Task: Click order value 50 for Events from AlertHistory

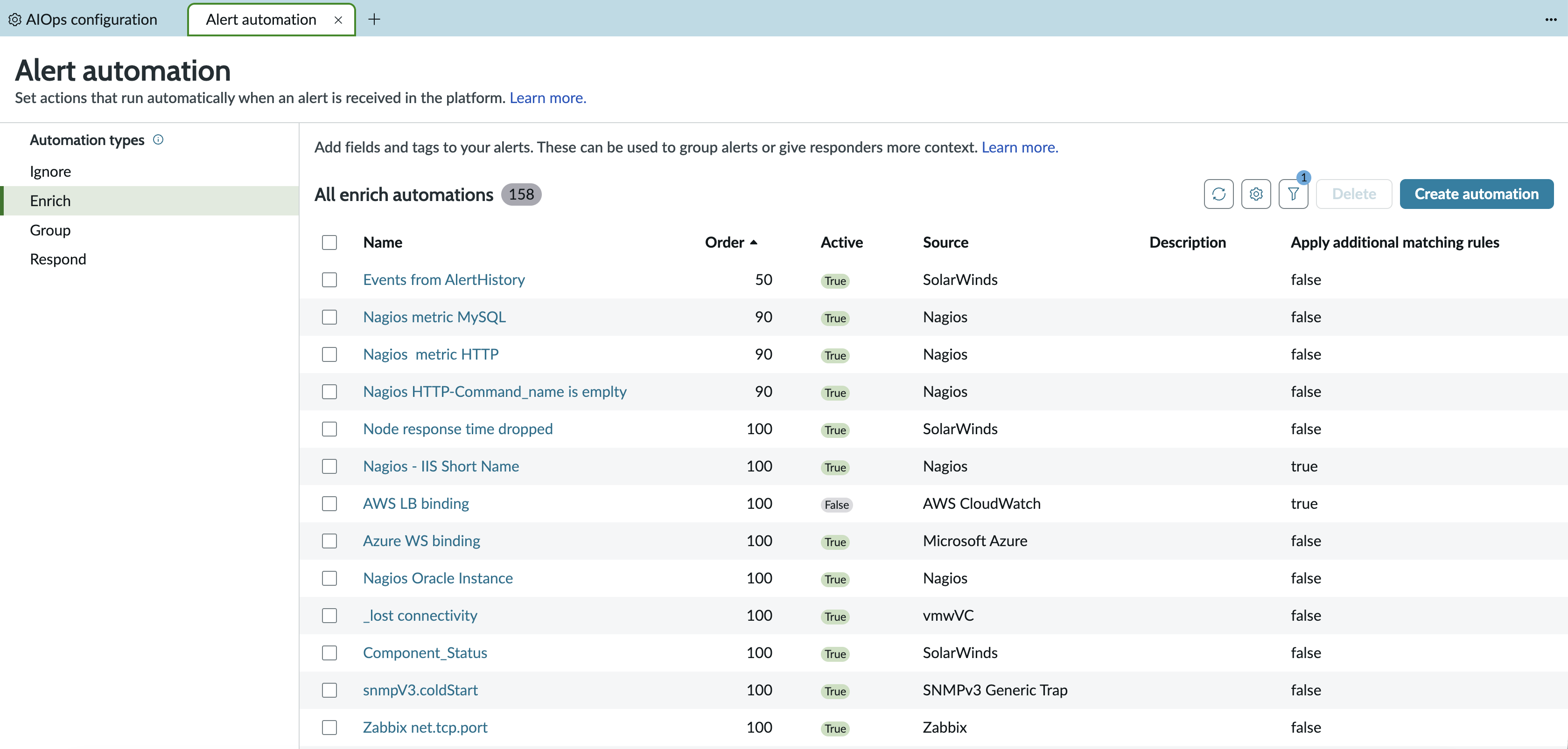Action: coord(763,280)
